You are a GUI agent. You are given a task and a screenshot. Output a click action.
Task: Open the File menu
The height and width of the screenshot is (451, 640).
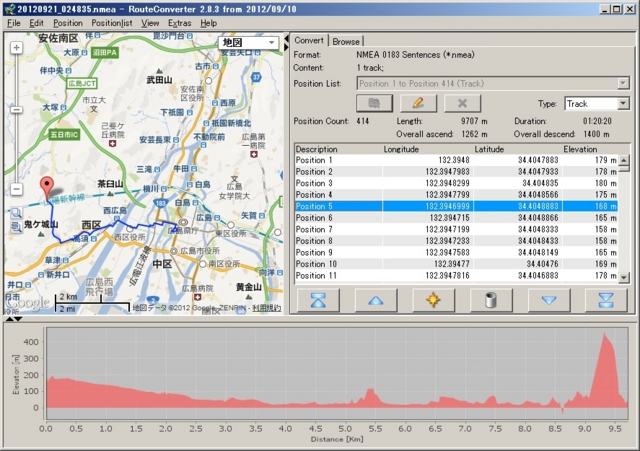coord(13,23)
